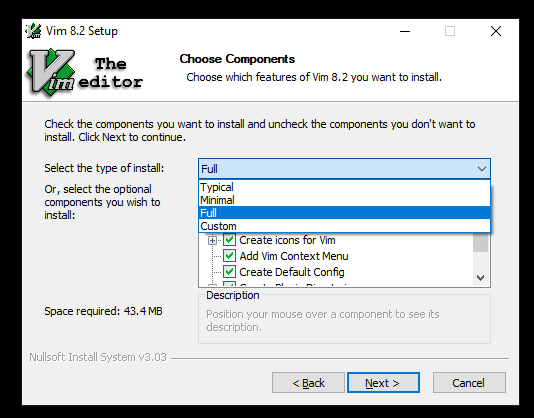Click the component list scrollbar thumb
This screenshot has height=418, width=534.
pyautogui.click(x=481, y=243)
